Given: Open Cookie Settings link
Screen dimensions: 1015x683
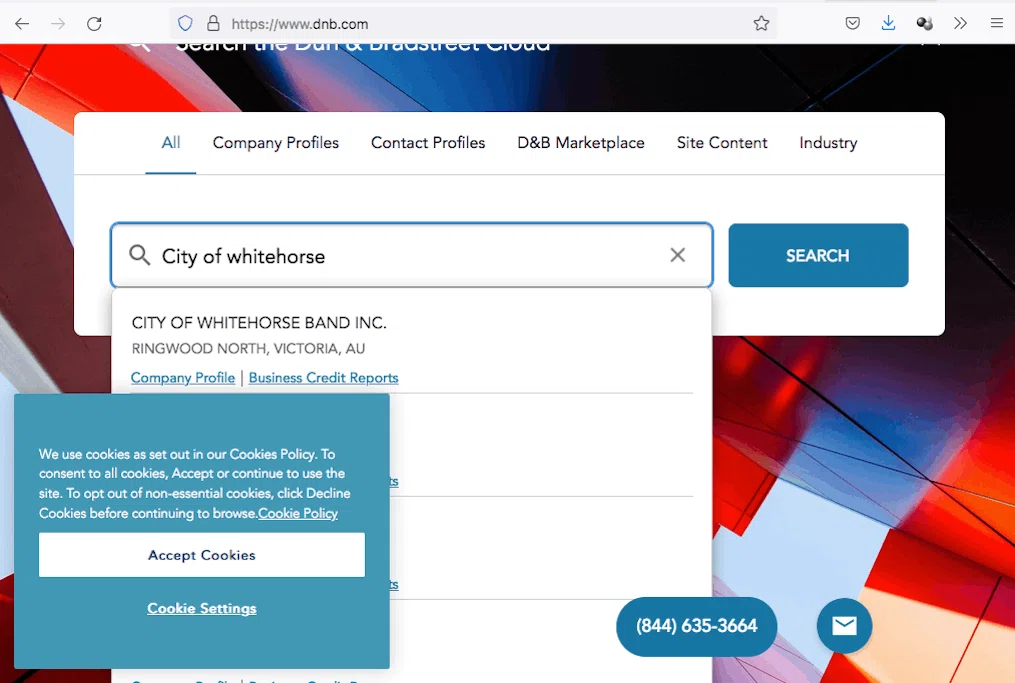Looking at the screenshot, I should coord(202,608).
